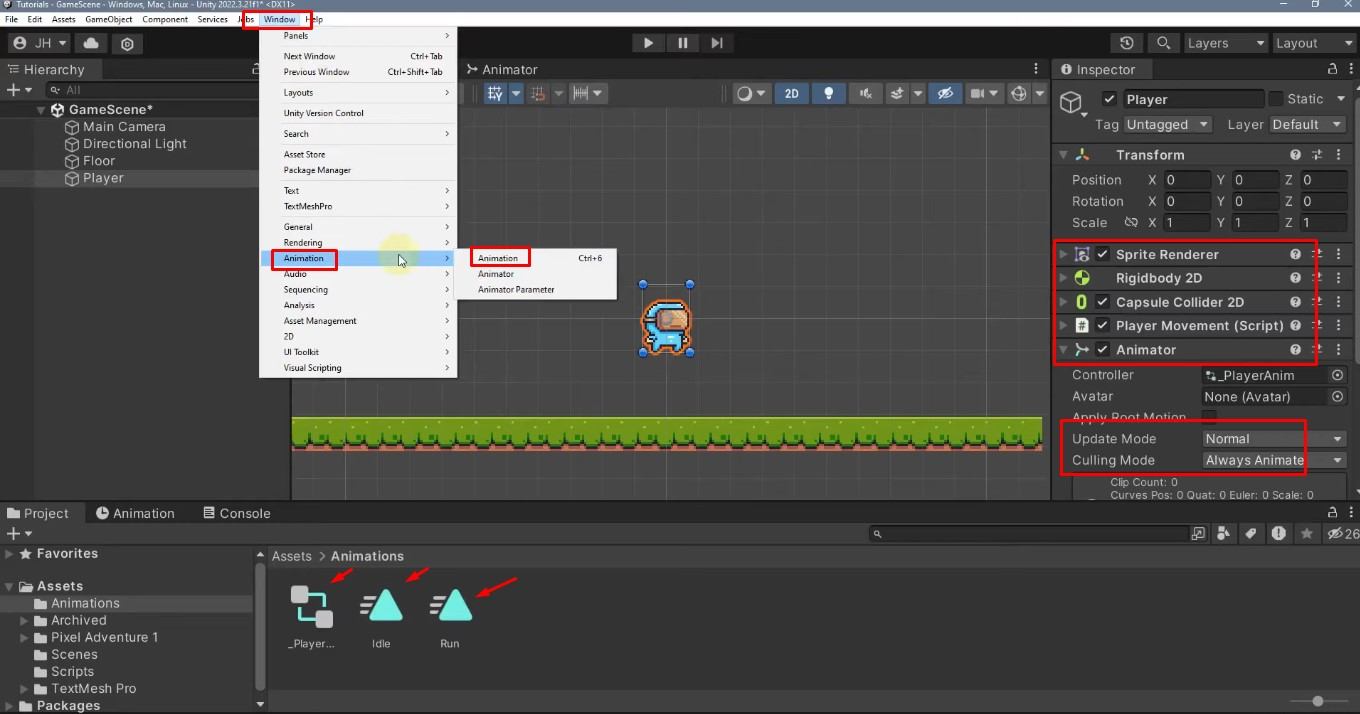The width and height of the screenshot is (1360, 714).
Task: Open the Tag dropdown set to Untagged
Action: click(1168, 124)
